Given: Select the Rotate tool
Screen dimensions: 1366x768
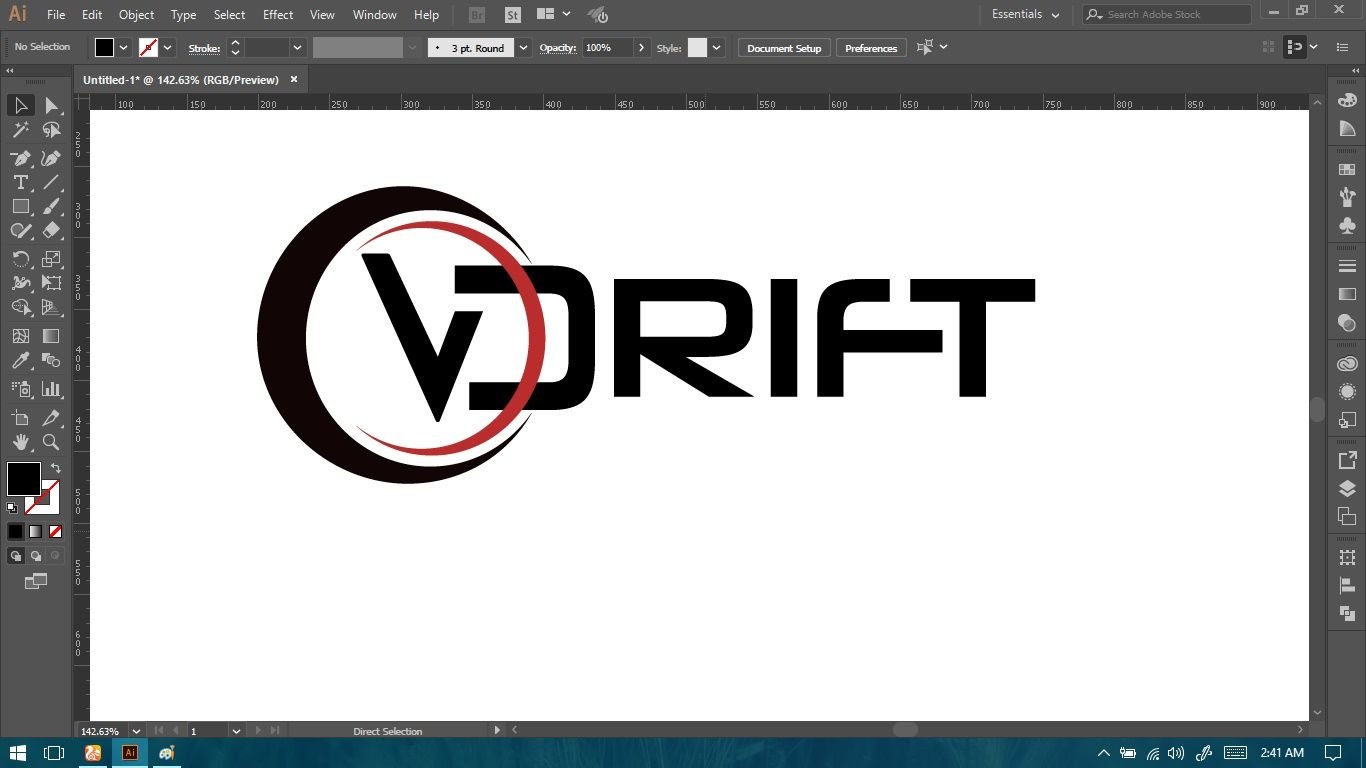Looking at the screenshot, I should pyautogui.click(x=20, y=260).
